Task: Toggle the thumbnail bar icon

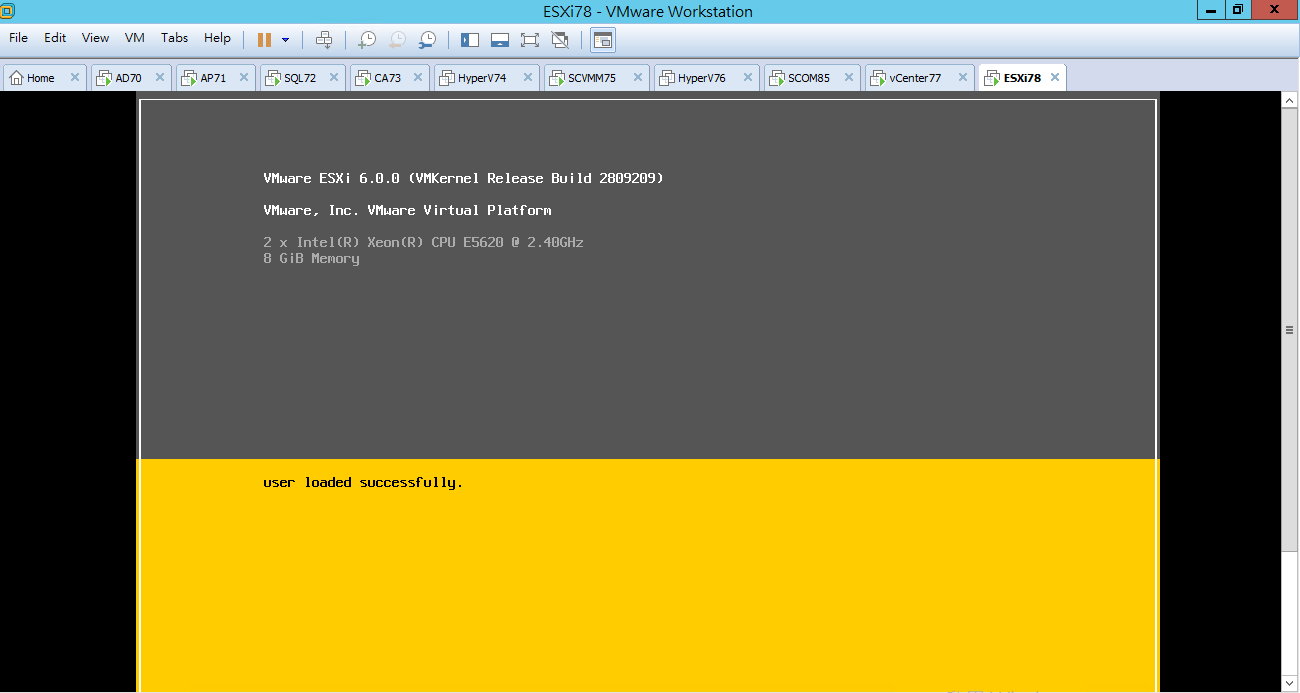Action: 500,40
